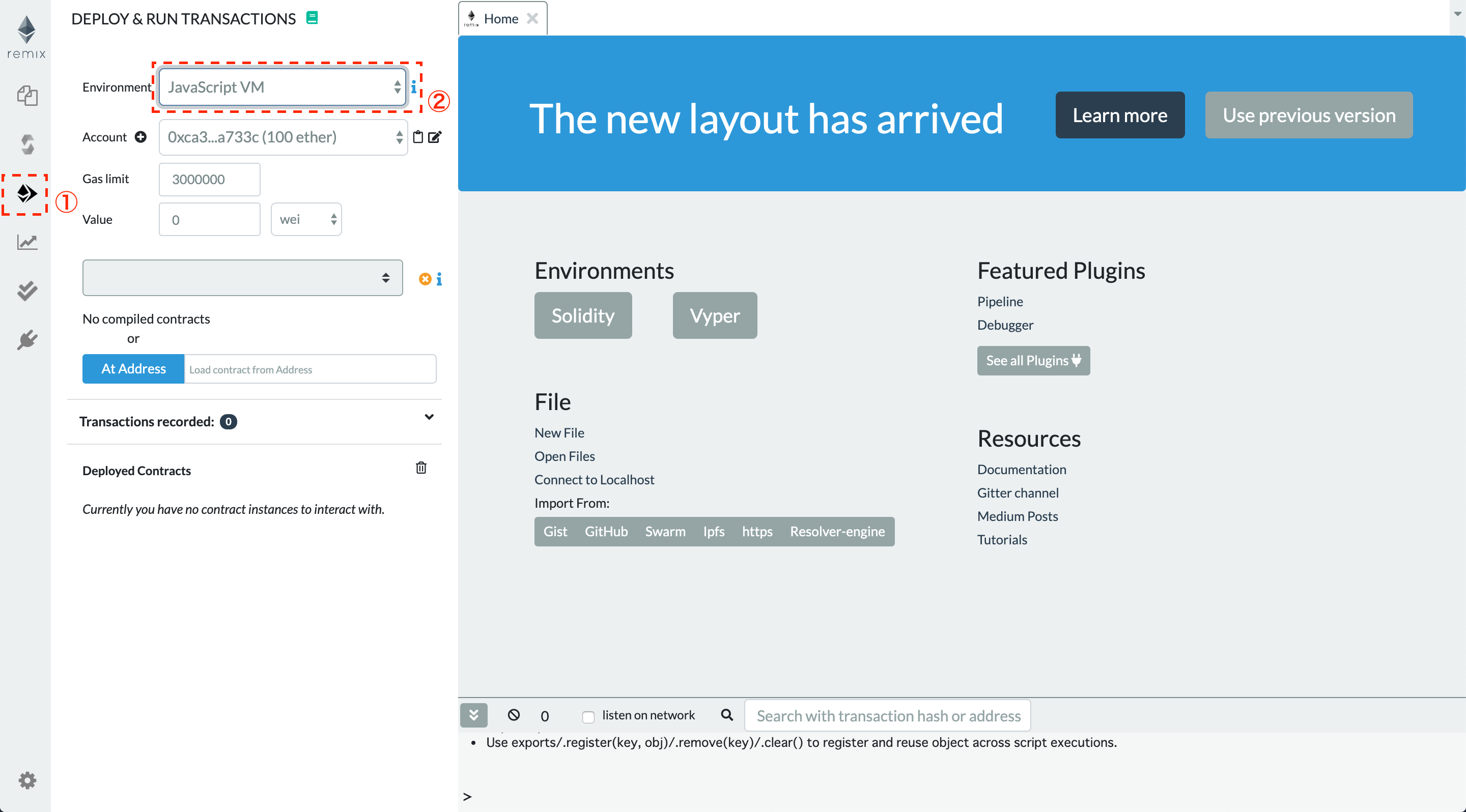Click the settings gear icon bottom-left

[26, 780]
